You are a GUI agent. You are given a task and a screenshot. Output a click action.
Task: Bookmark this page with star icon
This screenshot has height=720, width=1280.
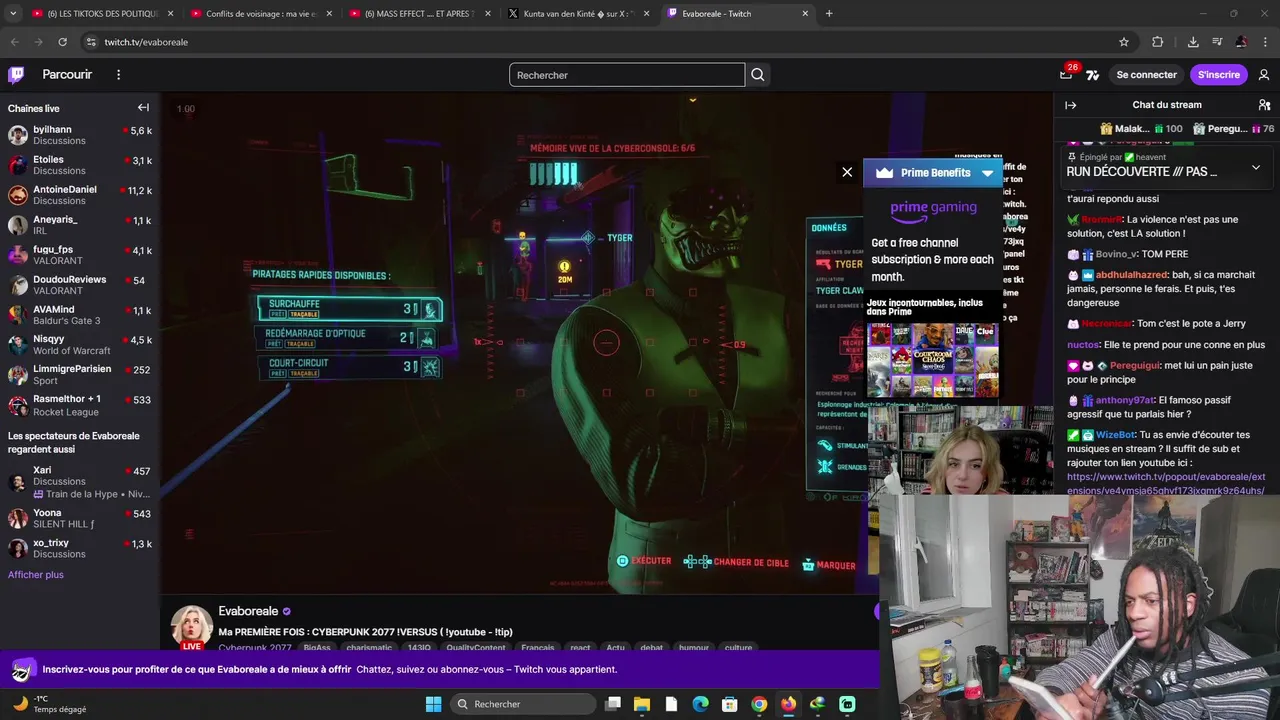point(1124,42)
